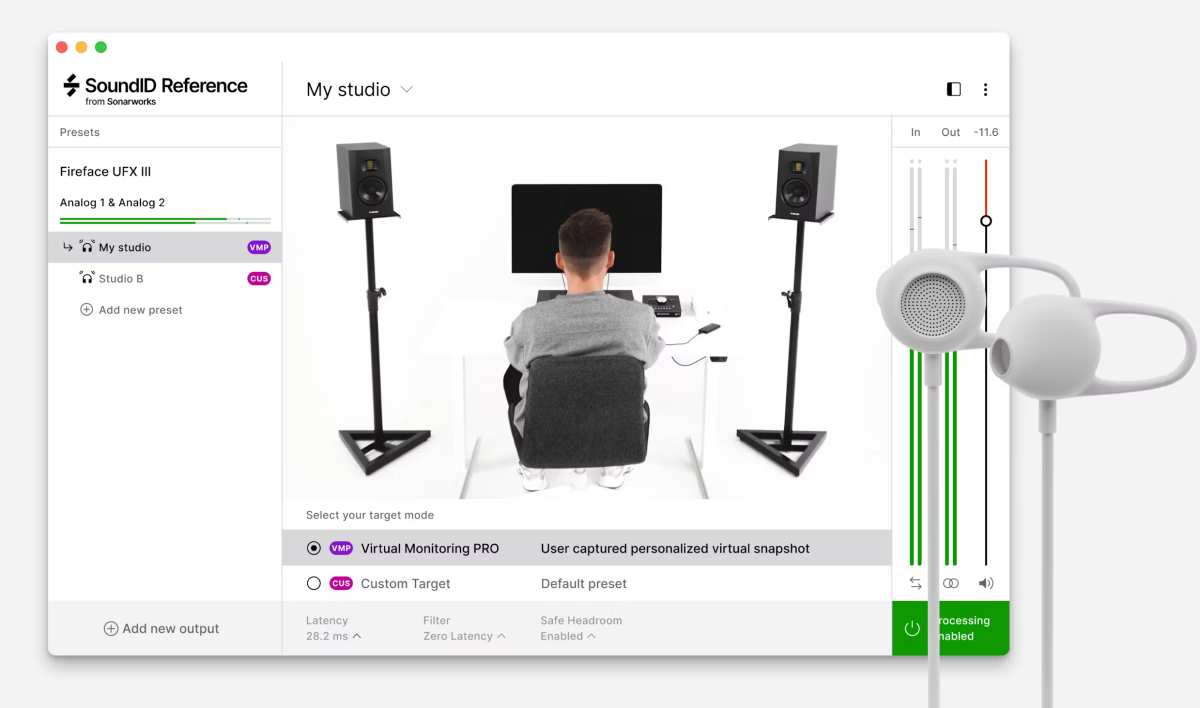Screen dimensions: 1200x708
Task: Click the VMP badge on My studio preset
Action: tap(259, 248)
